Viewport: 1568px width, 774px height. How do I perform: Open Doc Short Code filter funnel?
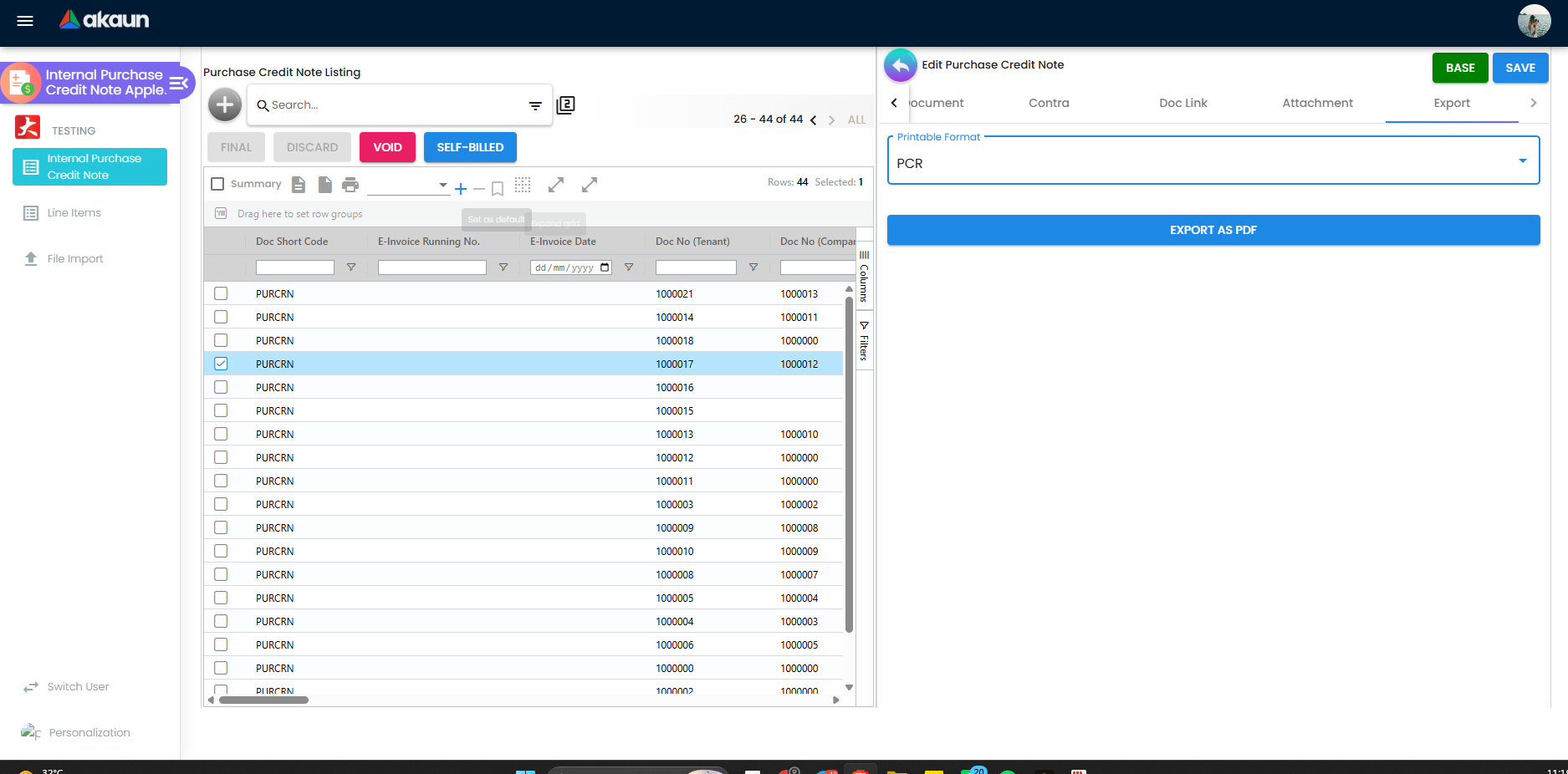click(x=351, y=267)
